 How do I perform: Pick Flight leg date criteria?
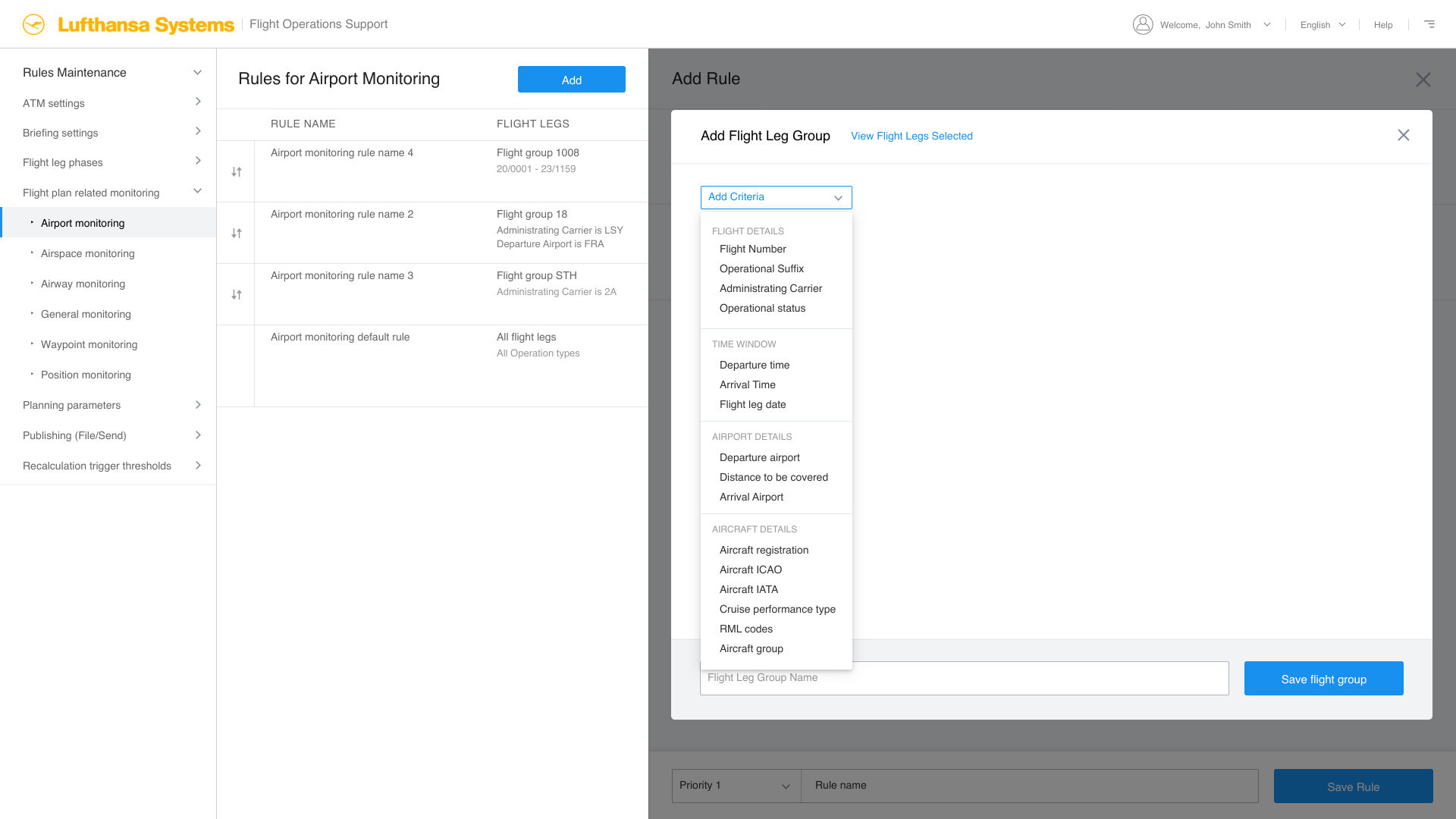click(x=752, y=404)
